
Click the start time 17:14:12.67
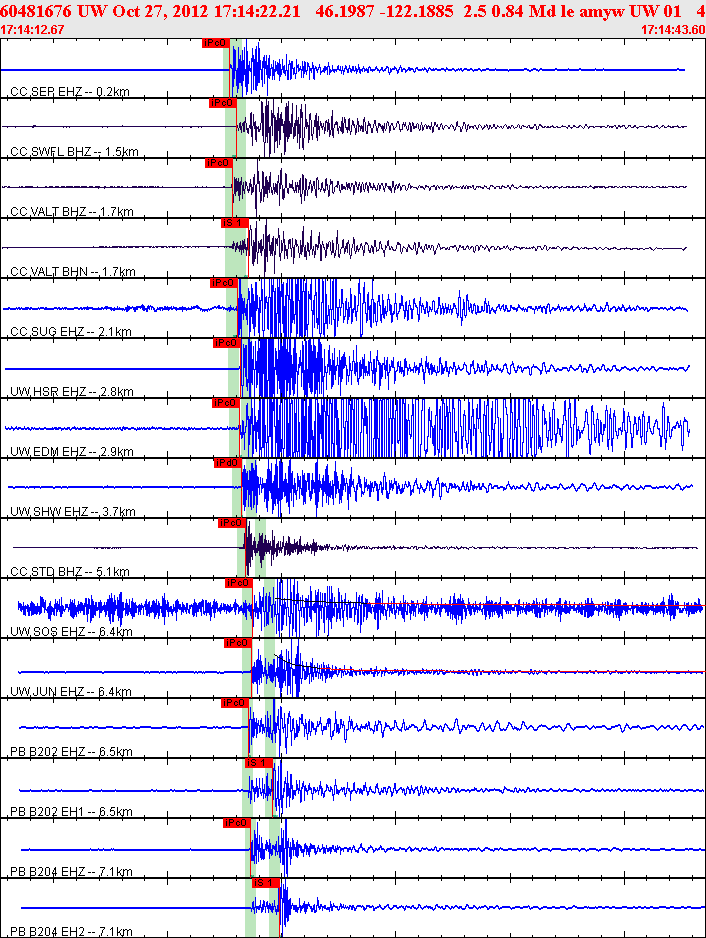click(x=32, y=29)
